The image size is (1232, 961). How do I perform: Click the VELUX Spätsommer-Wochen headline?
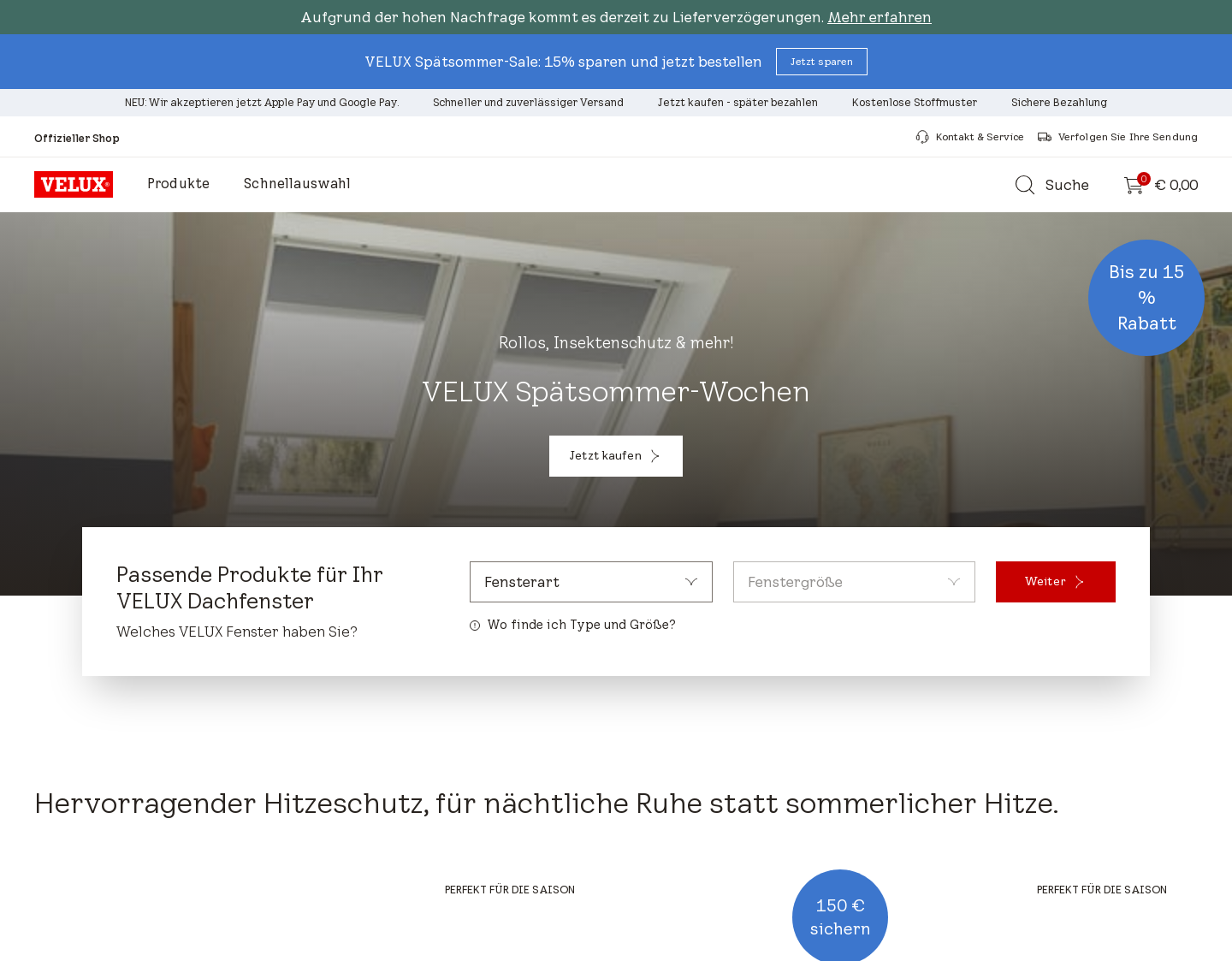click(x=616, y=392)
